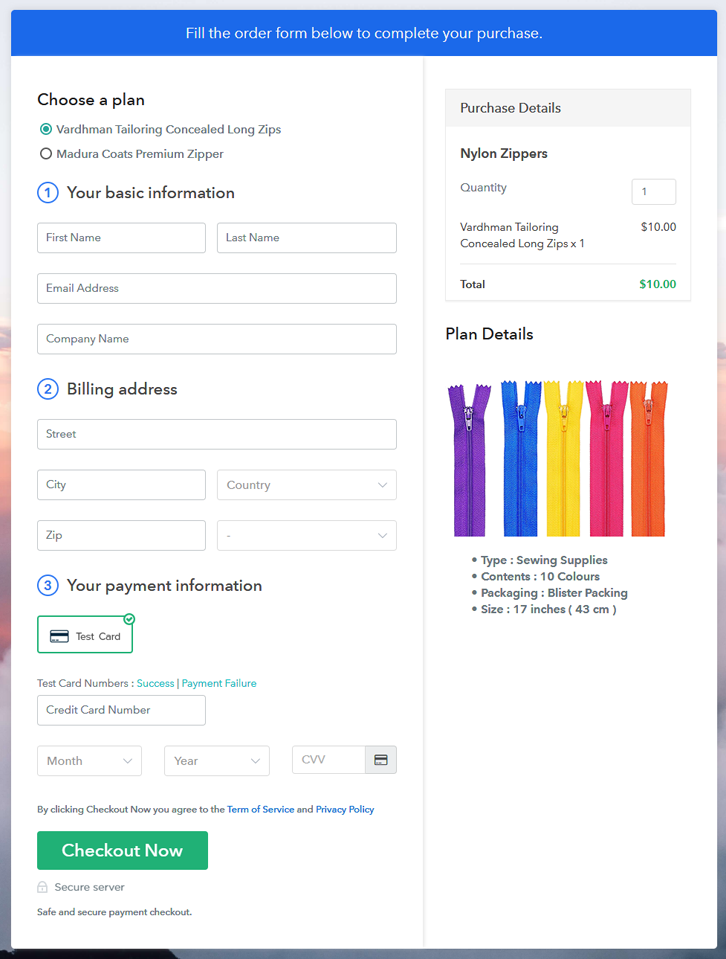726x959 pixels.
Task: Click the Nylon Zippers product title
Action: (503, 154)
